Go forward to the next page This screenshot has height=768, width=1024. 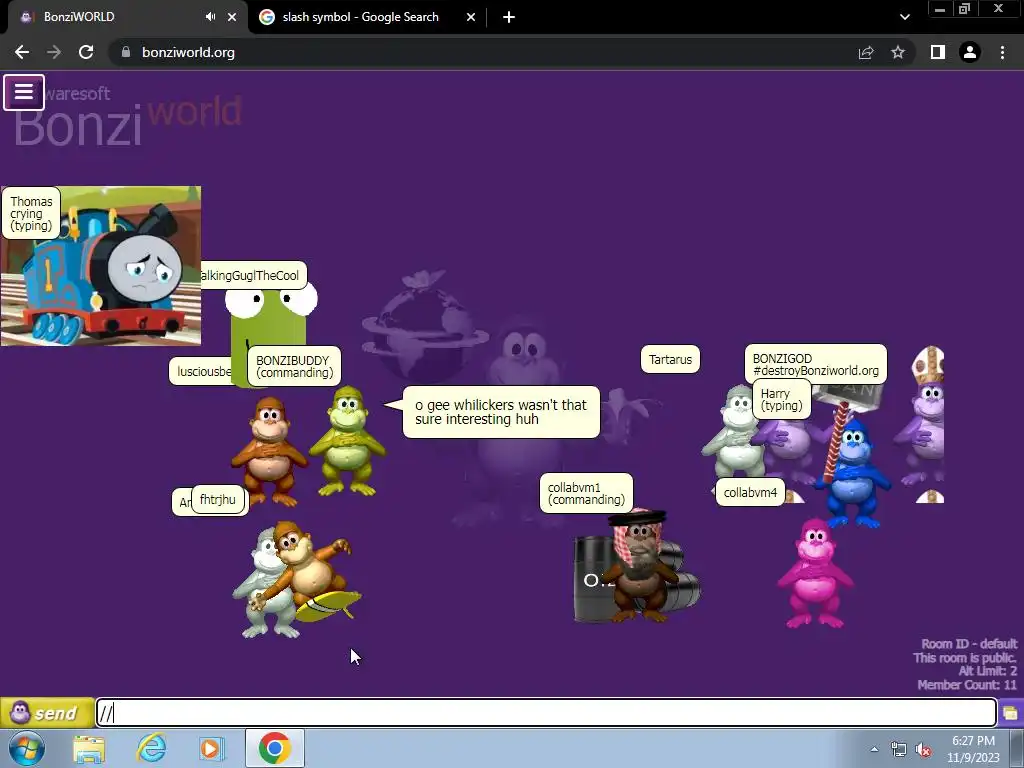pyautogui.click(x=54, y=52)
